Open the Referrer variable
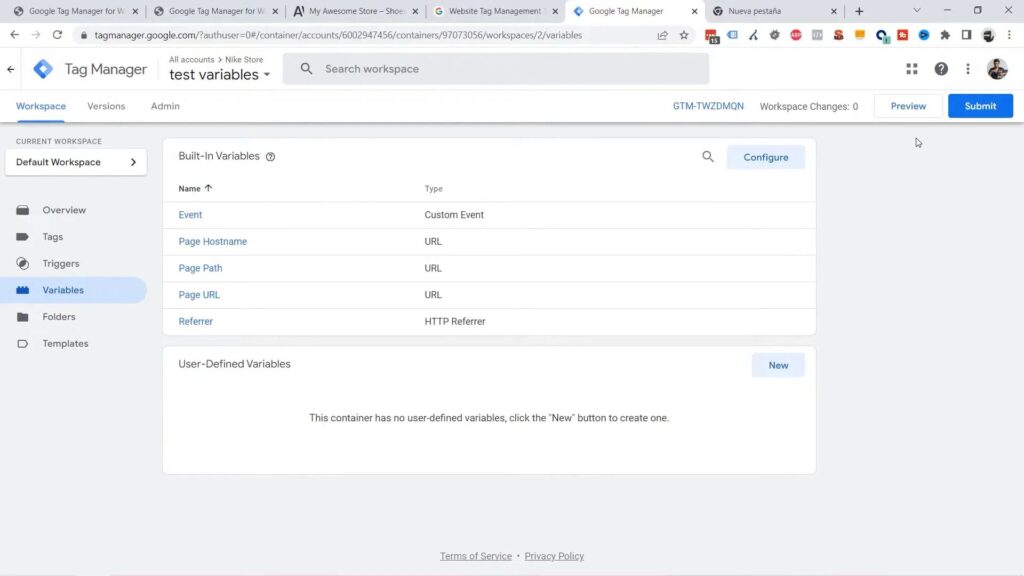 (x=195, y=321)
